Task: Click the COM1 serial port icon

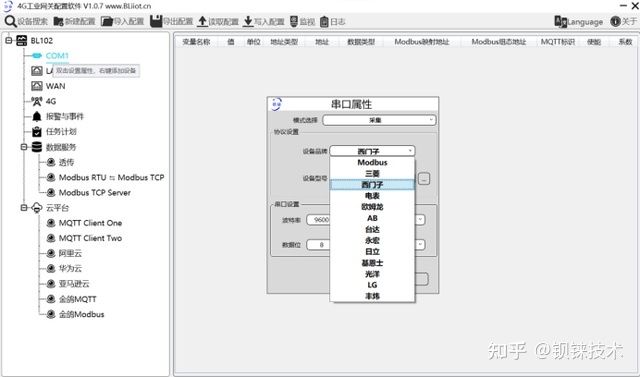Action: (36, 55)
